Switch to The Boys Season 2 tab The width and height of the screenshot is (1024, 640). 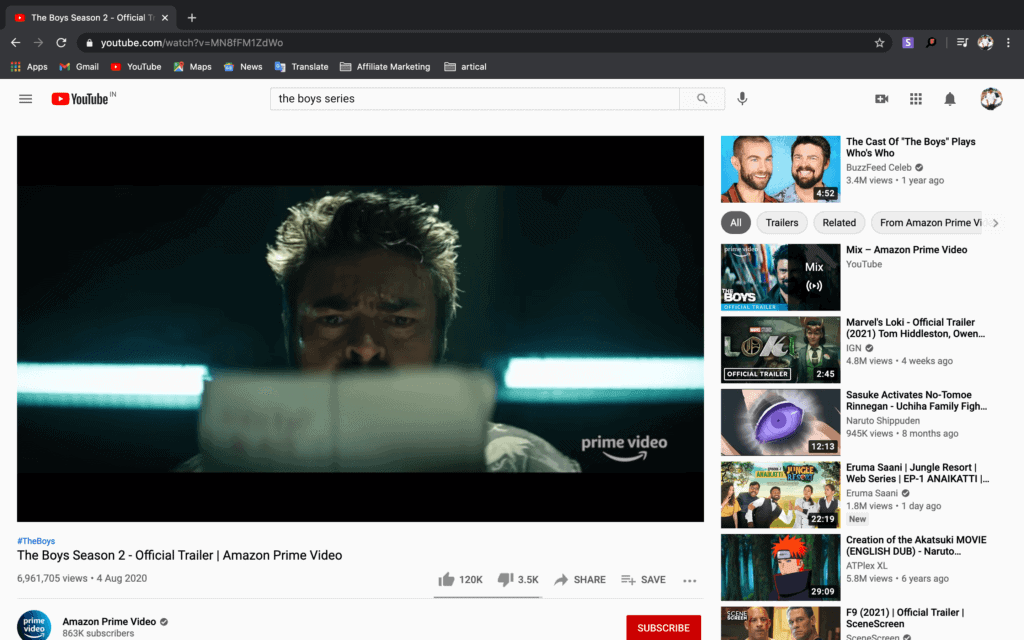[x=91, y=18]
